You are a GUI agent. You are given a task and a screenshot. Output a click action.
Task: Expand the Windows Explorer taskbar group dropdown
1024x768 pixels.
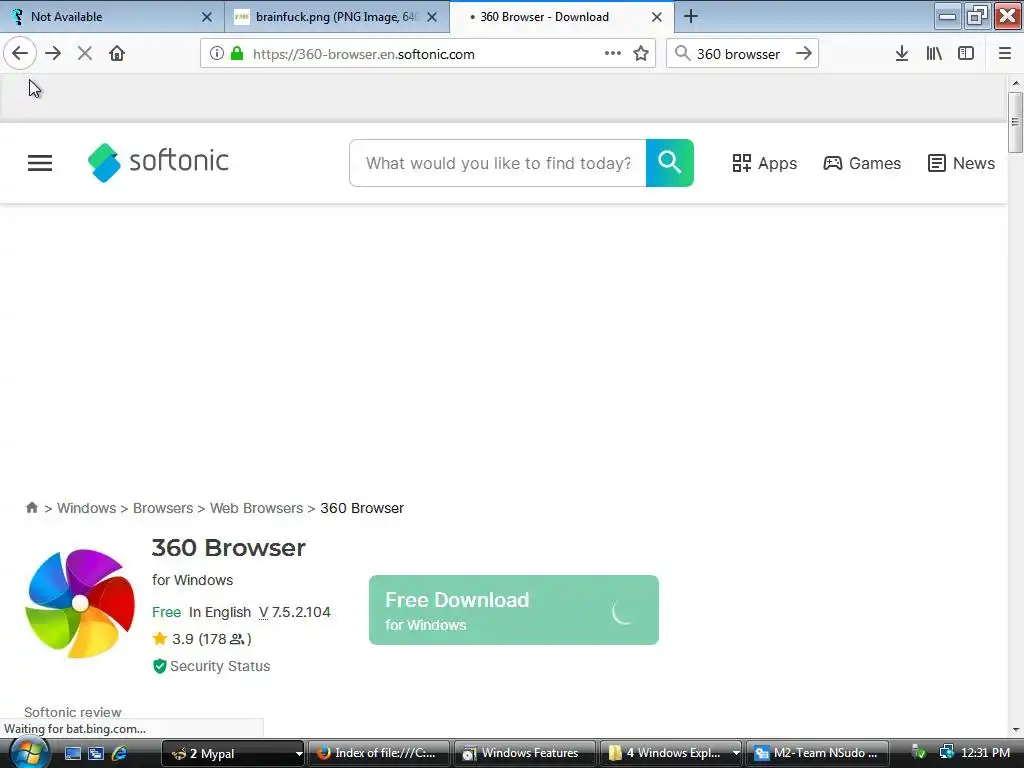point(736,754)
